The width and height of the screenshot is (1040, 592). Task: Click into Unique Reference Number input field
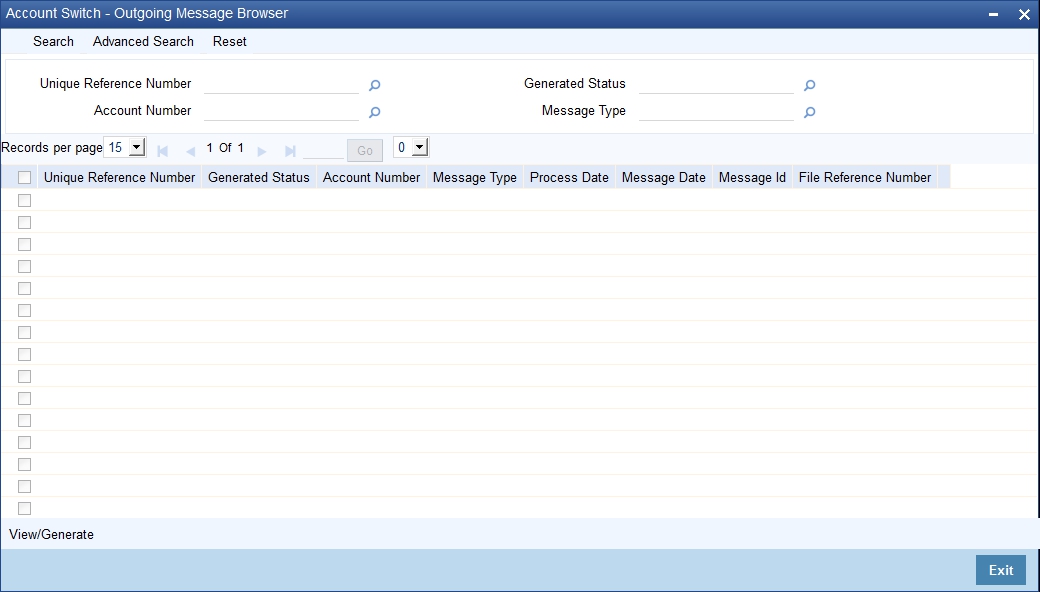[x=281, y=84]
